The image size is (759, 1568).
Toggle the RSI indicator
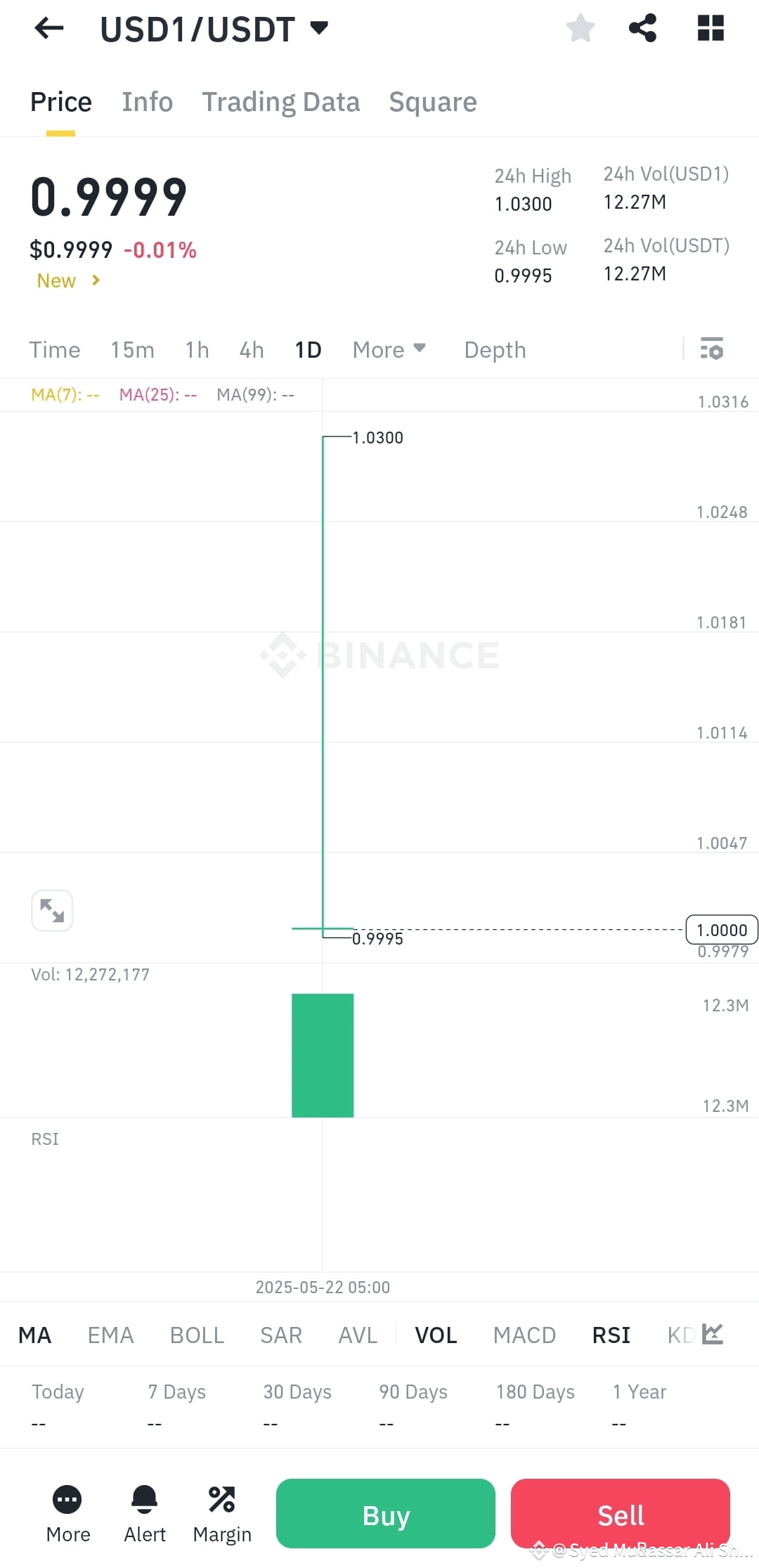pos(611,1335)
